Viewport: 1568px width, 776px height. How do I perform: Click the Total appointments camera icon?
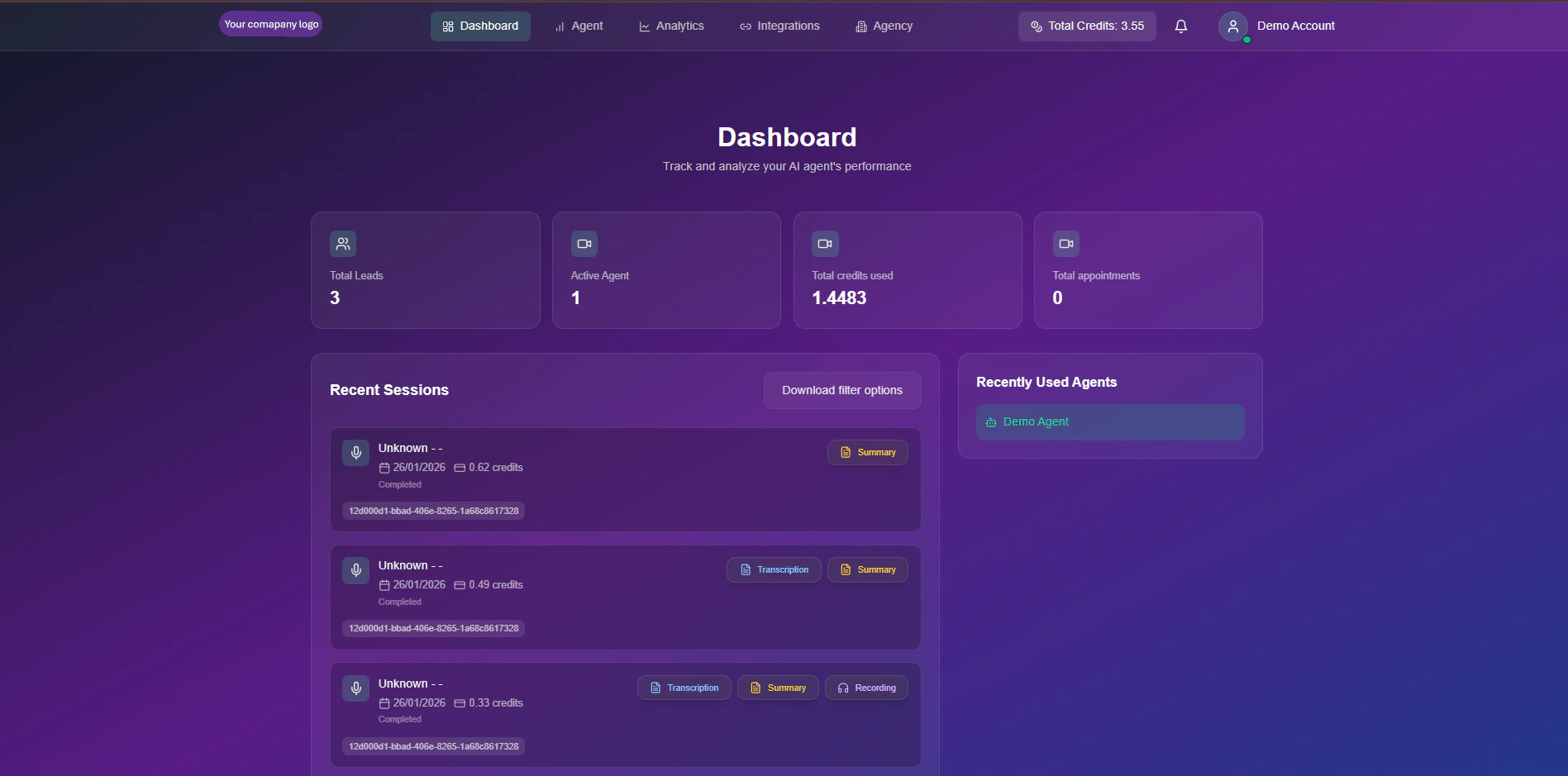point(1065,243)
